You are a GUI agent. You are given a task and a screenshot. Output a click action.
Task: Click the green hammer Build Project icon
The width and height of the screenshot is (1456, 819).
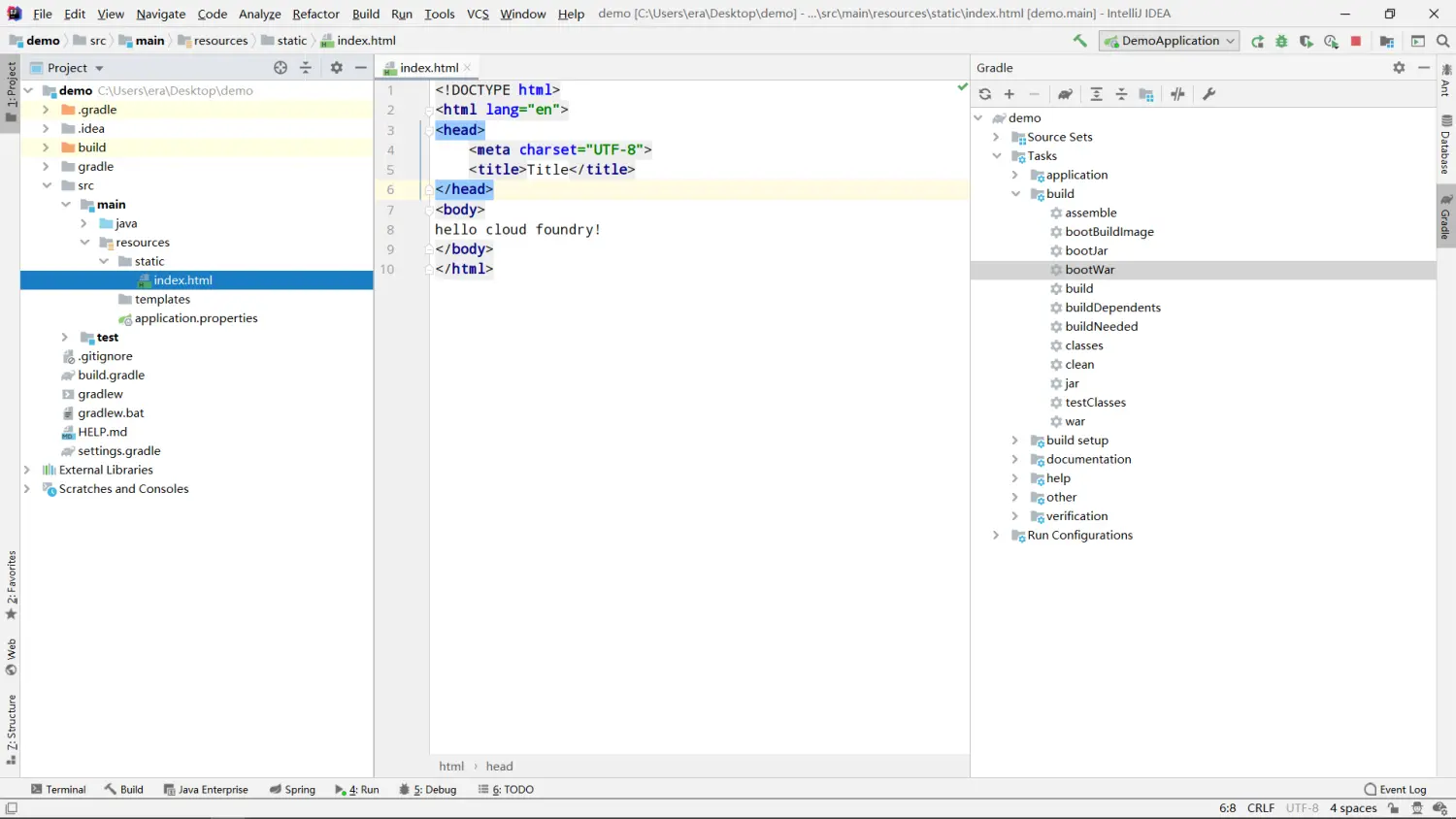tap(1079, 41)
